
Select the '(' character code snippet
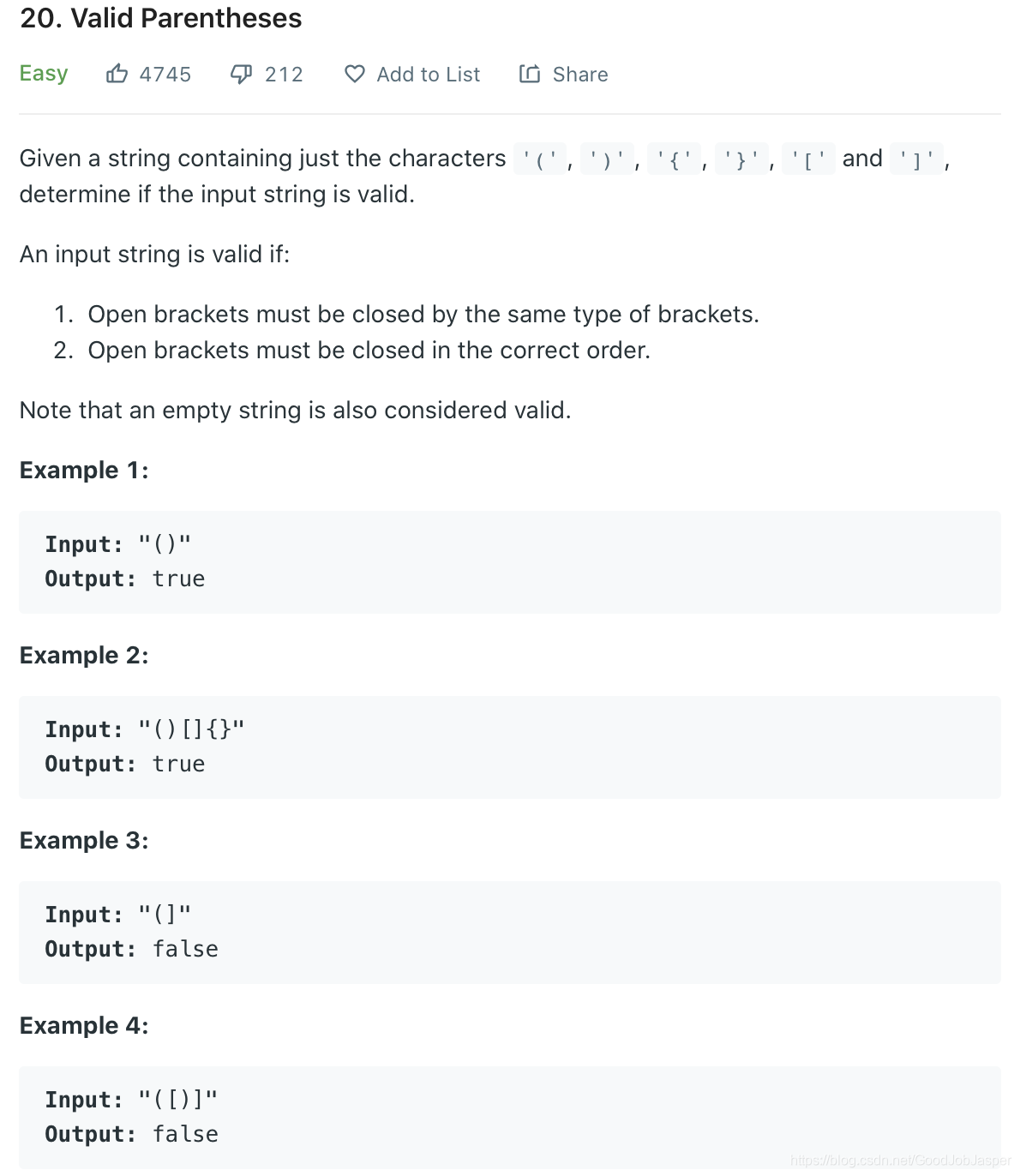pyautogui.click(x=541, y=159)
